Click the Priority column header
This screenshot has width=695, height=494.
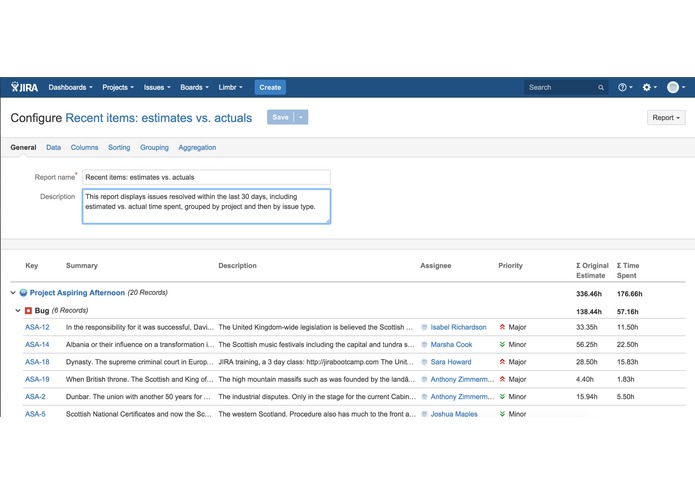tap(510, 266)
